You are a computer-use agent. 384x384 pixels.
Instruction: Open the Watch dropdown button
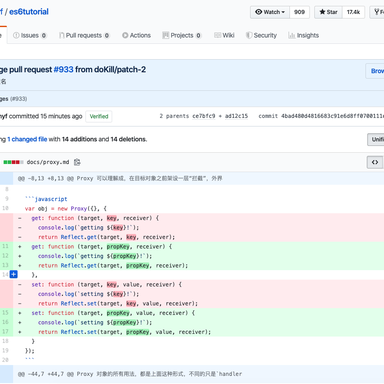(270, 12)
